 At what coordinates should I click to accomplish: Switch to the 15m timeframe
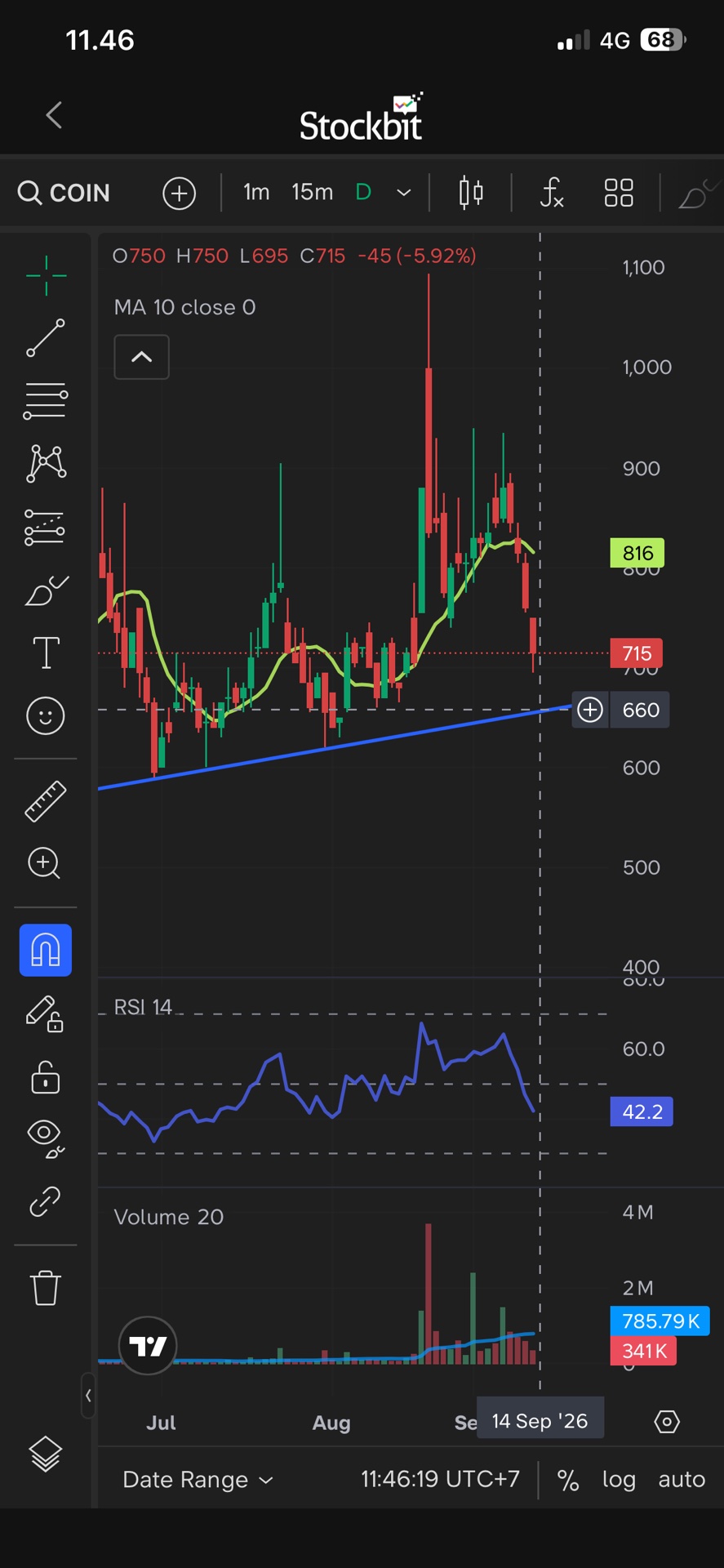click(313, 192)
